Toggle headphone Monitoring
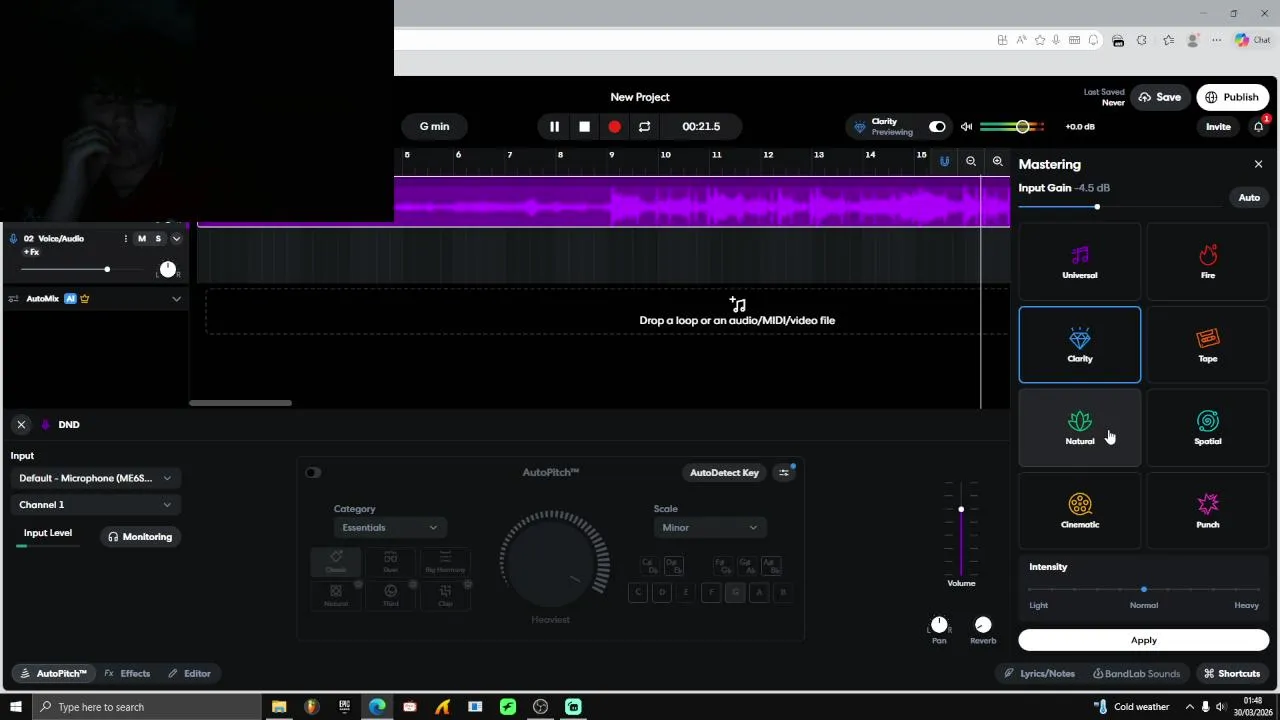Image resolution: width=1280 pixels, height=720 pixels. click(x=140, y=537)
